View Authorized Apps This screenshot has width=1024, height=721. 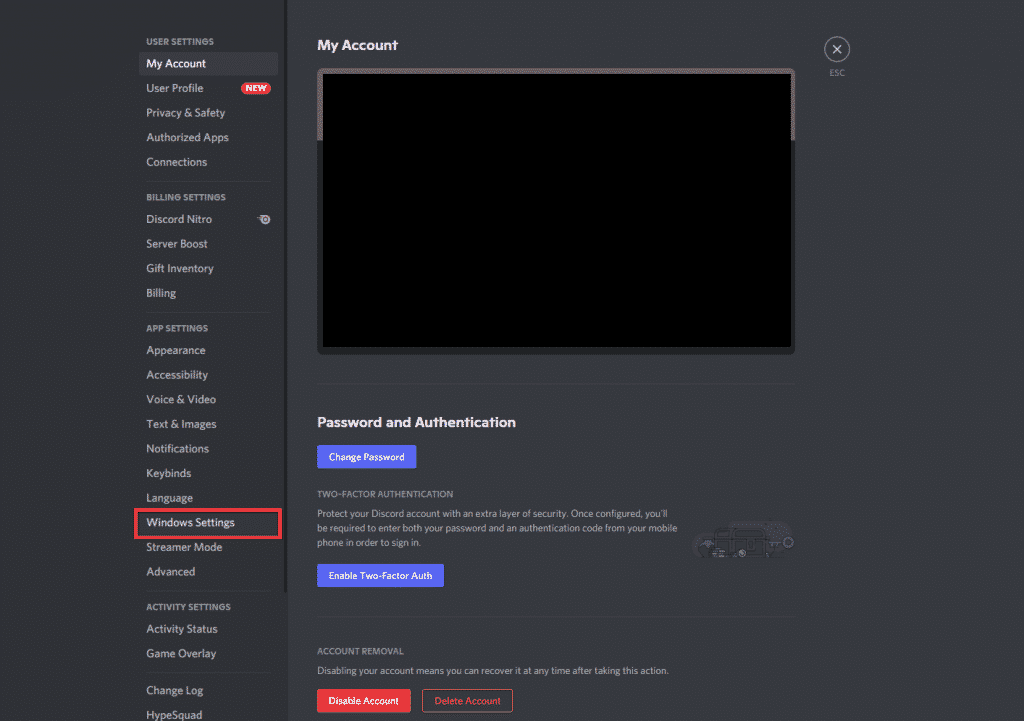pyautogui.click(x=187, y=137)
